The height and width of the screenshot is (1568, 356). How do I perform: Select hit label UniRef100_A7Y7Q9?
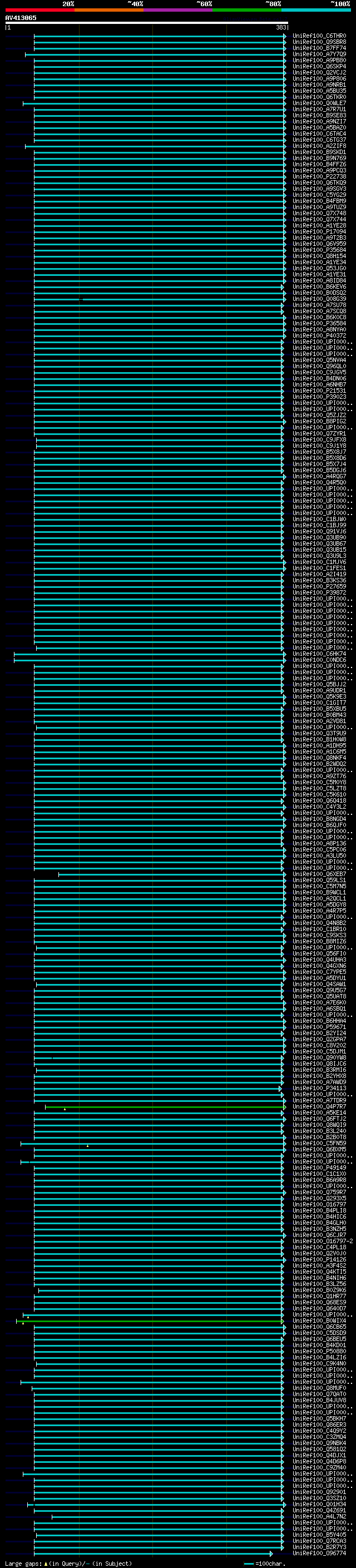click(x=319, y=54)
